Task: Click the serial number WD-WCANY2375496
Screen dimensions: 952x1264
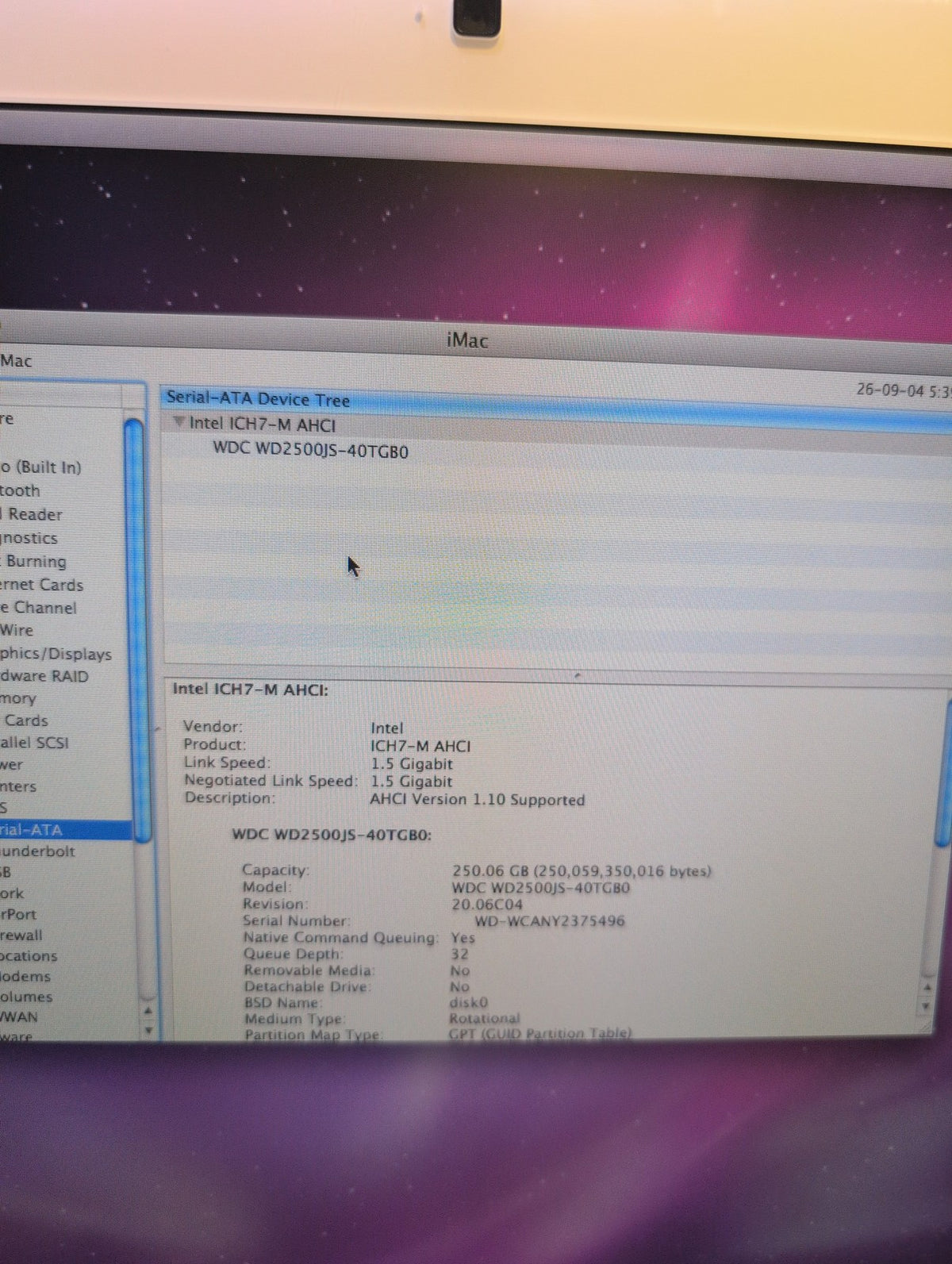Action: [x=549, y=920]
